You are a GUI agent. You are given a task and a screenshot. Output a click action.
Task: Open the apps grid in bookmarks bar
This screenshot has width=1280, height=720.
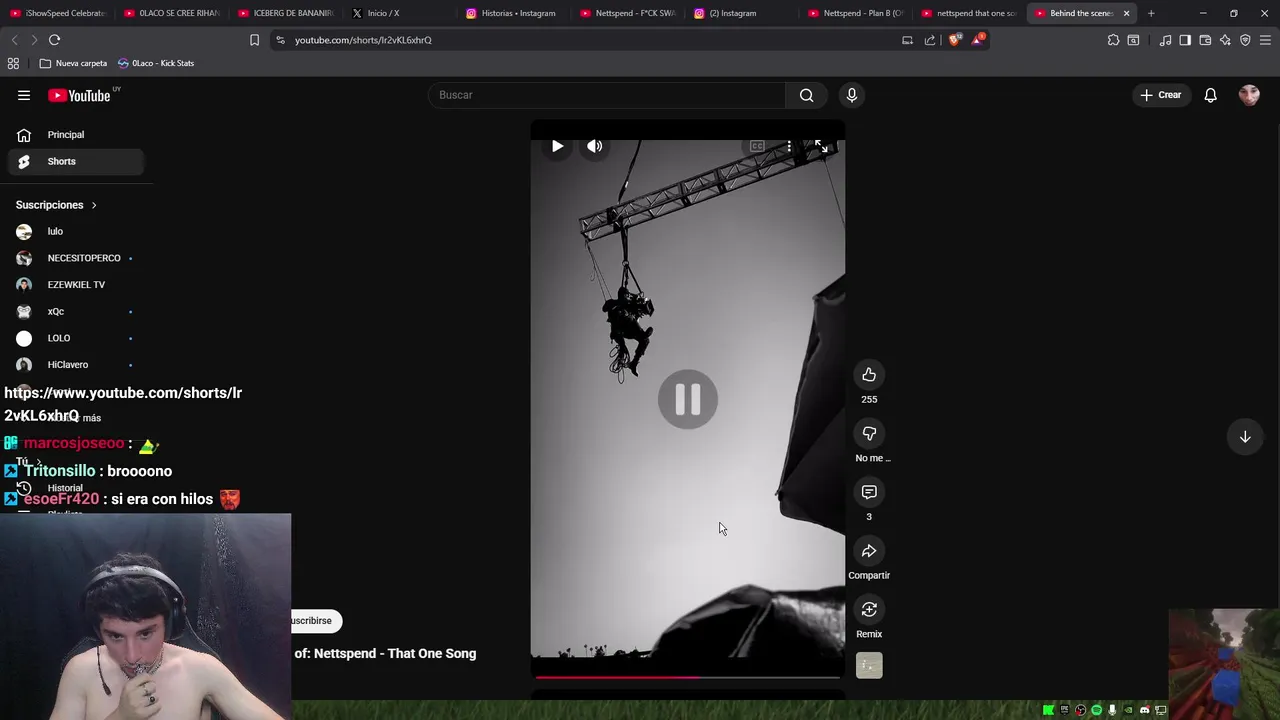pos(13,63)
